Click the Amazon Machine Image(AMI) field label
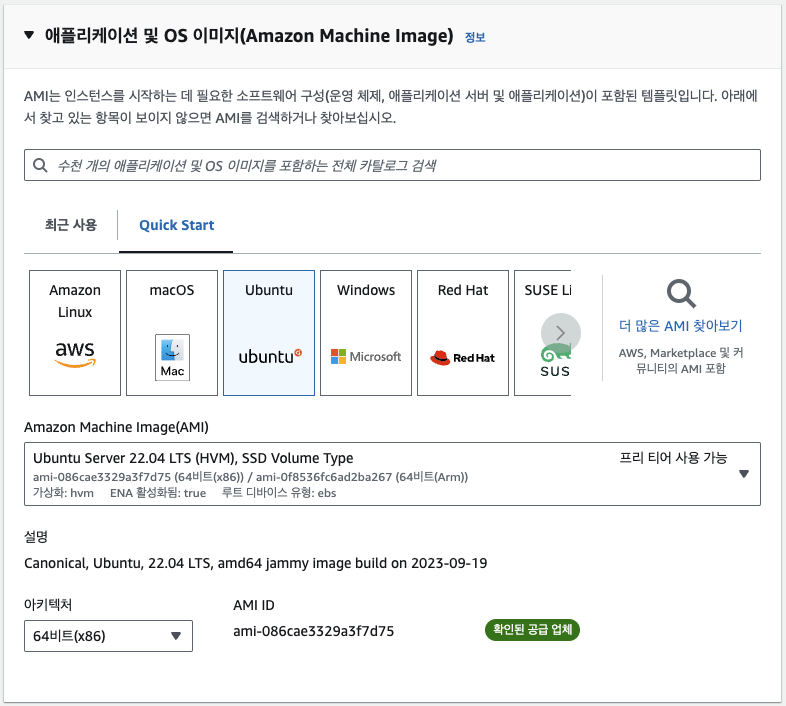This screenshot has width=786, height=706. 116,427
